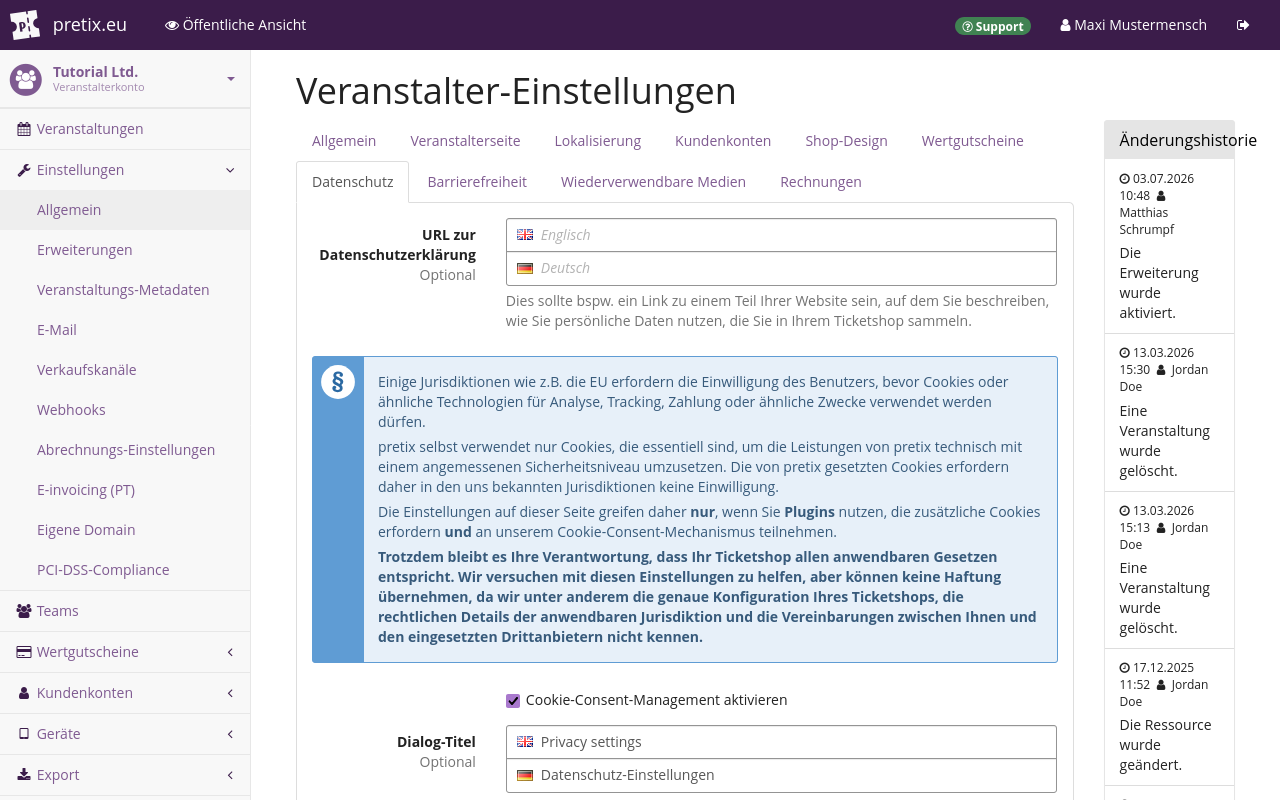Click the eye icon for Öffentliche Ansicht
The height and width of the screenshot is (800, 1280).
click(x=172, y=25)
